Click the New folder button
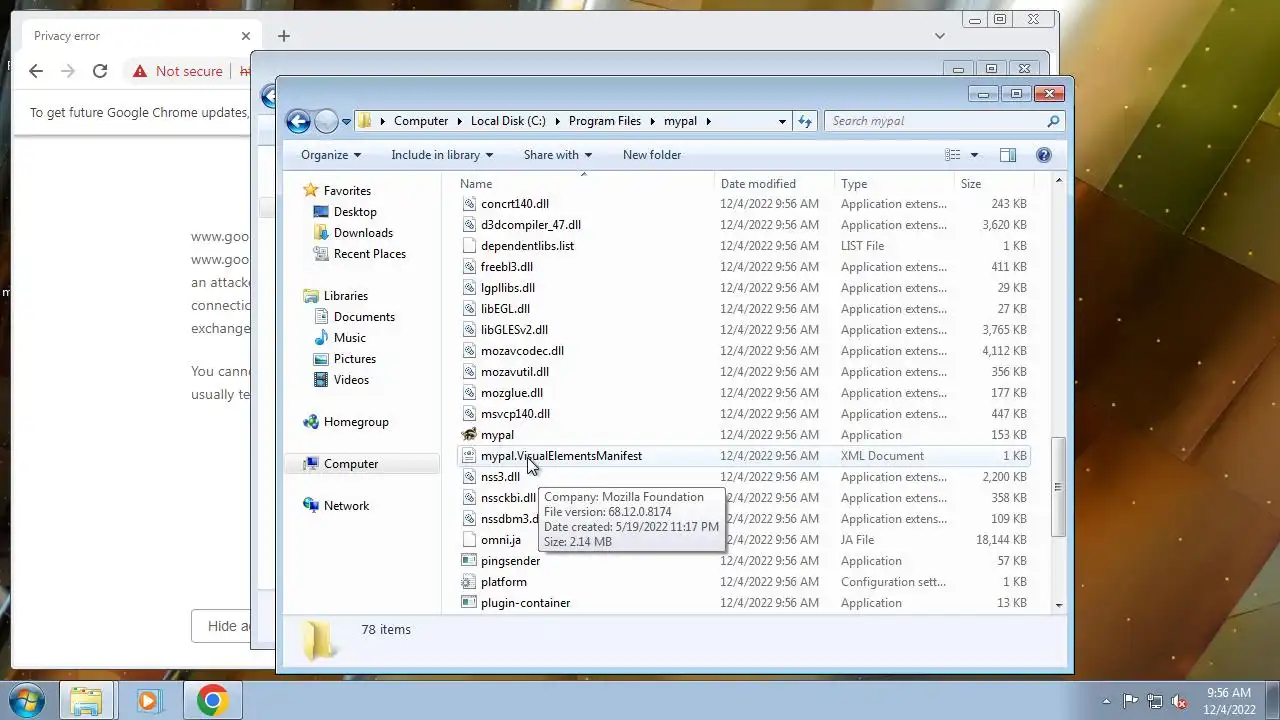The height and width of the screenshot is (720, 1280). 652,155
